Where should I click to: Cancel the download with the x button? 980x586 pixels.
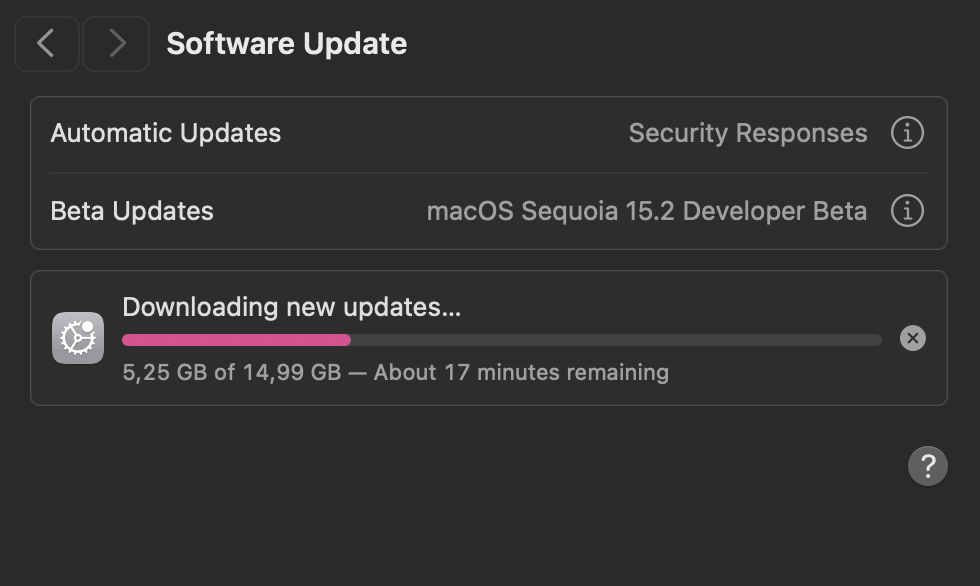912,338
